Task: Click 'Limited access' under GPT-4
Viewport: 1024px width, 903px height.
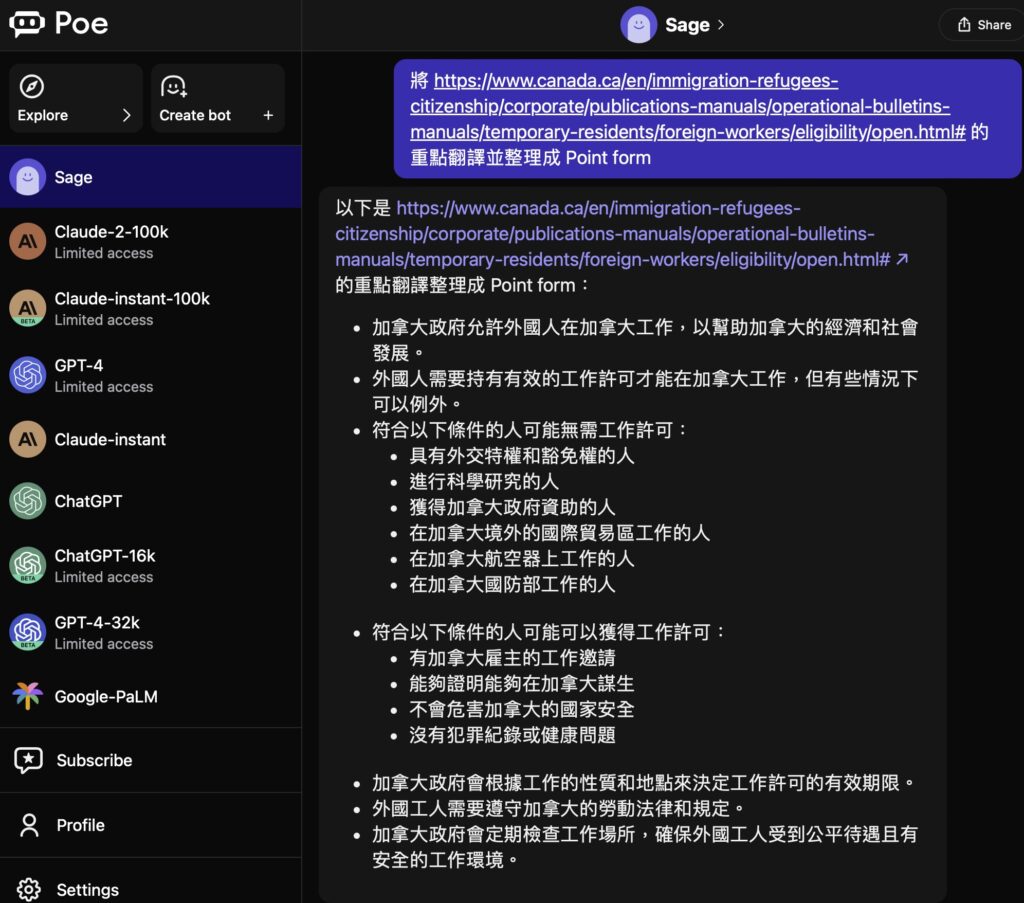Action: (104, 387)
